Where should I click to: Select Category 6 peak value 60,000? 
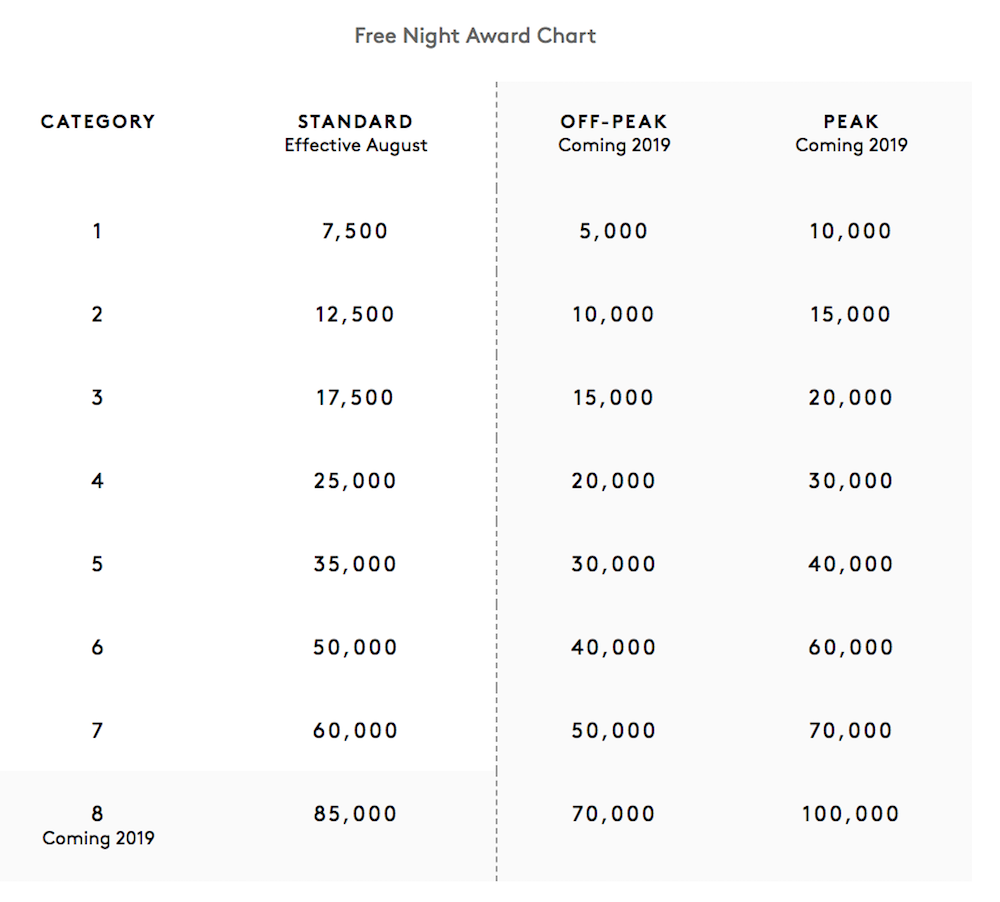[x=851, y=648]
